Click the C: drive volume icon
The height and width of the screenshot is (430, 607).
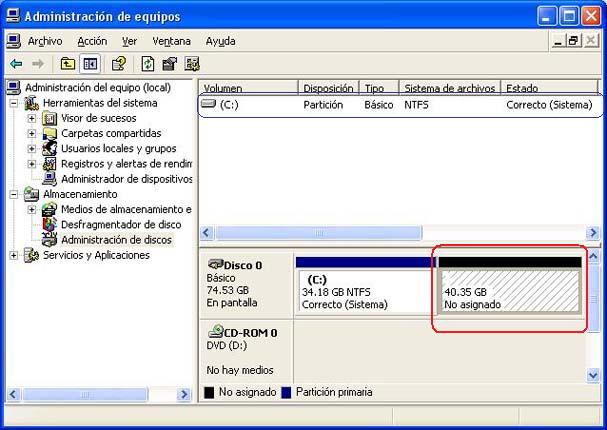tap(209, 104)
